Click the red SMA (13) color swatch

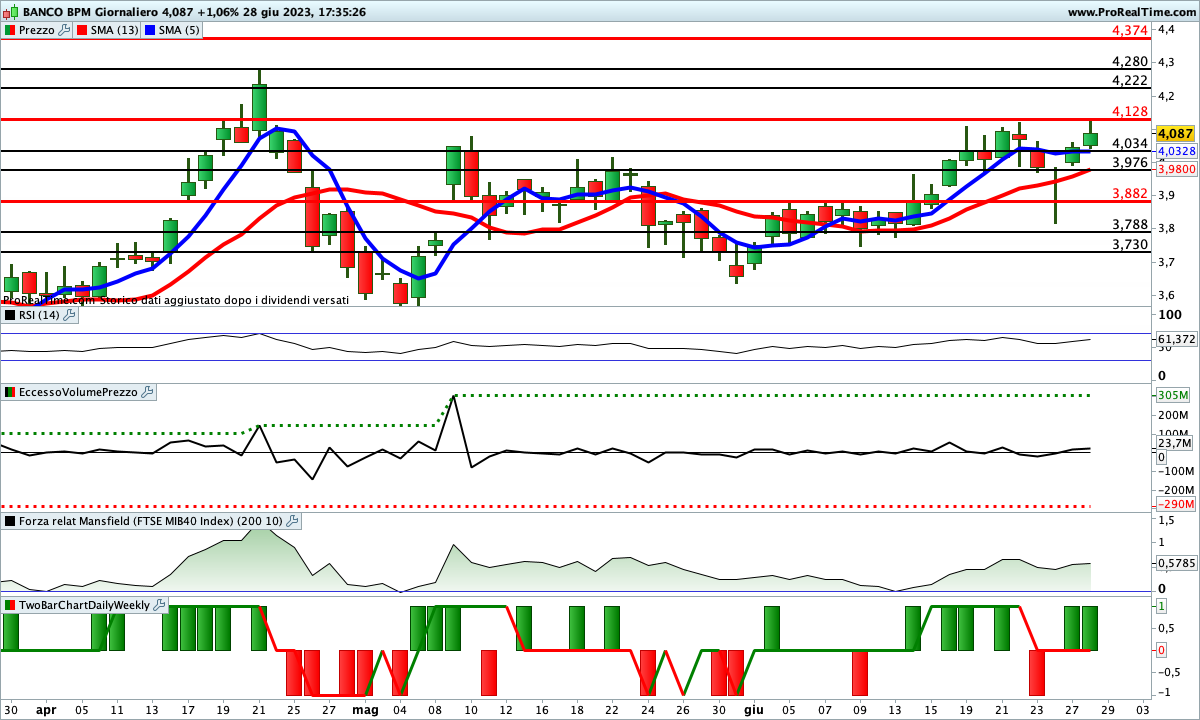click(x=82, y=30)
